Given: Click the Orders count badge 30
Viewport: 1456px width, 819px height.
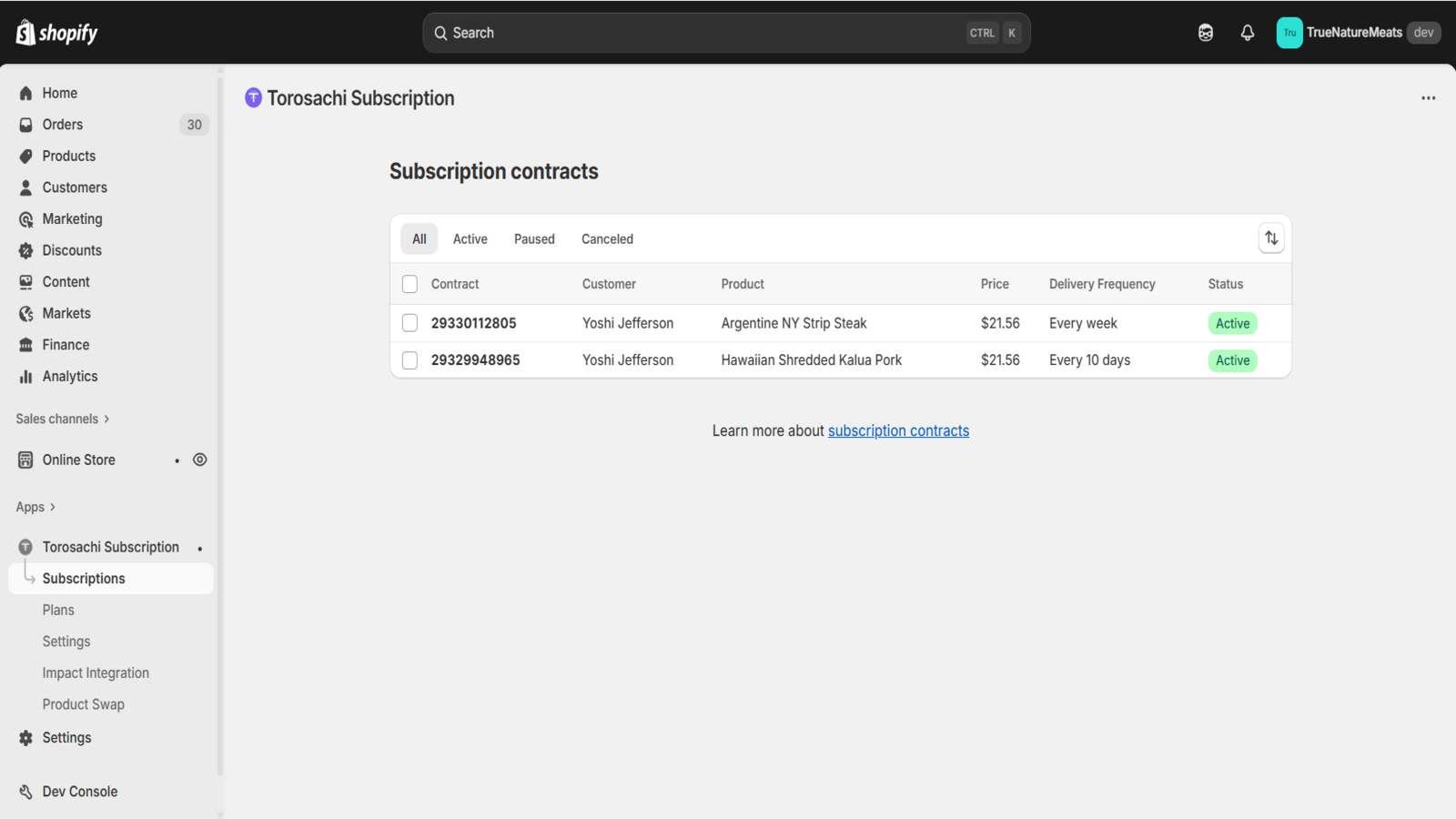Looking at the screenshot, I should click(194, 125).
